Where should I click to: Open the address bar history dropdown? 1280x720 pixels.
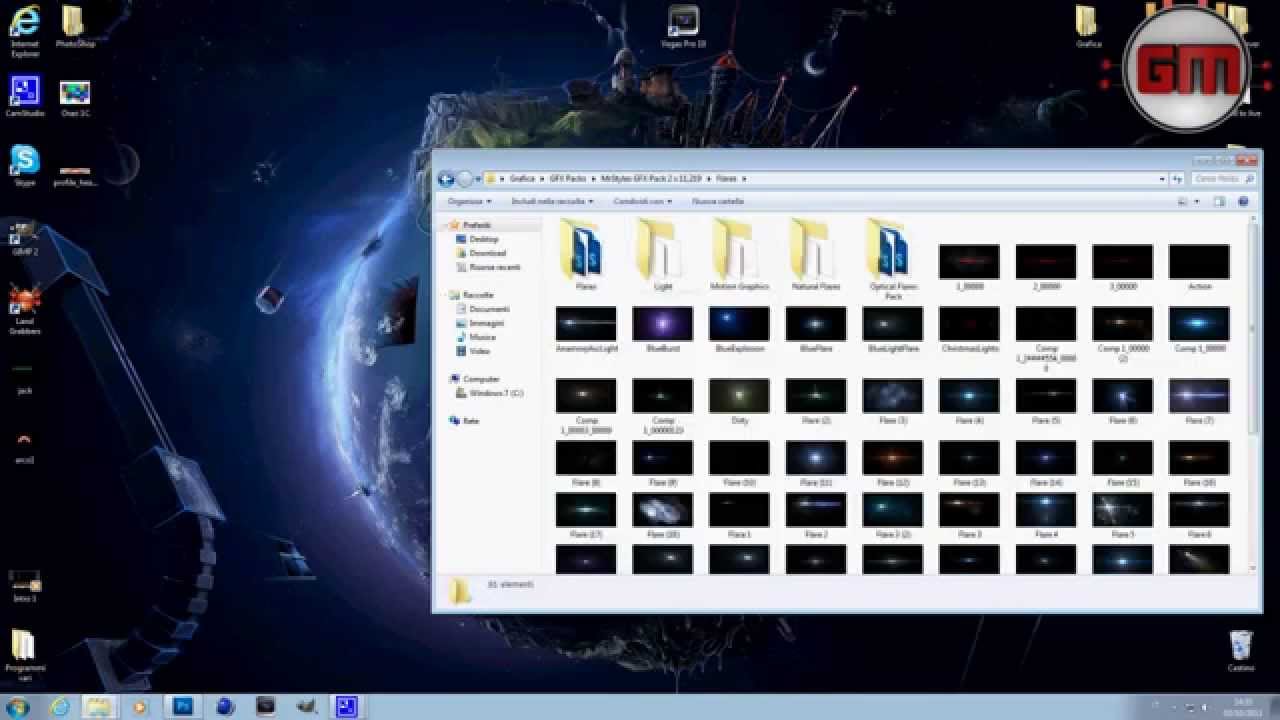pos(1162,179)
